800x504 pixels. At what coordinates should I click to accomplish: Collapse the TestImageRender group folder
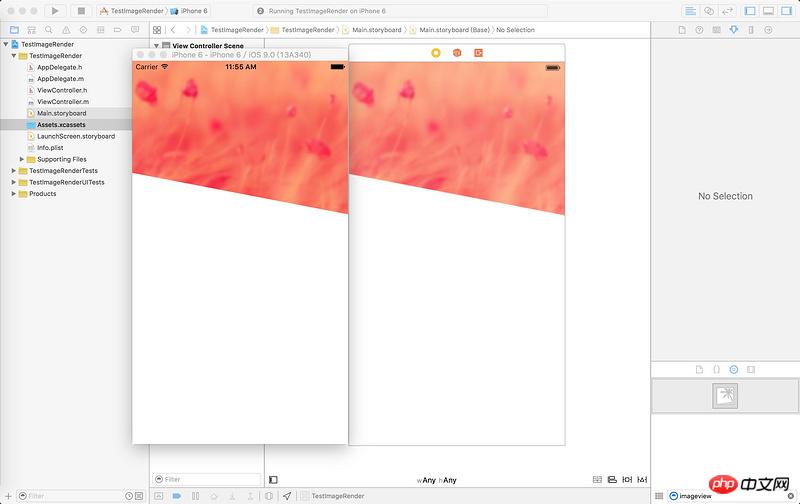click(14, 56)
